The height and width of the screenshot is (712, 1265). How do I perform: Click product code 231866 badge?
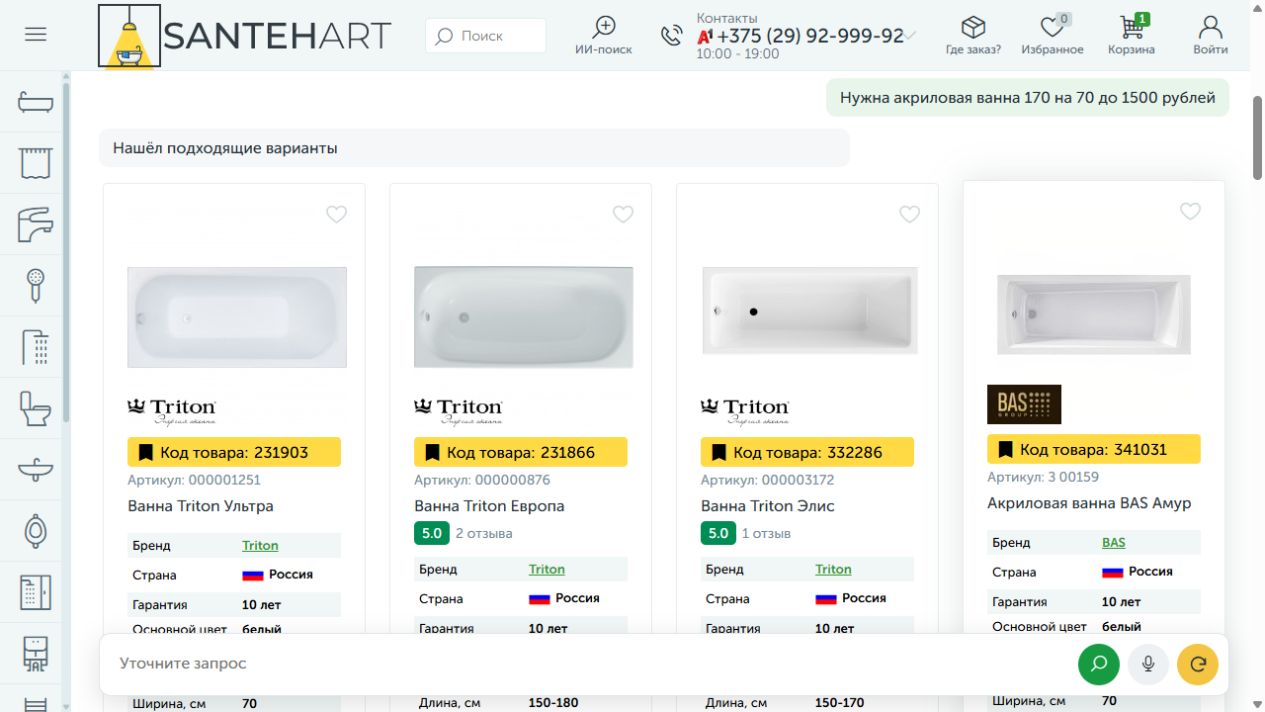(521, 452)
